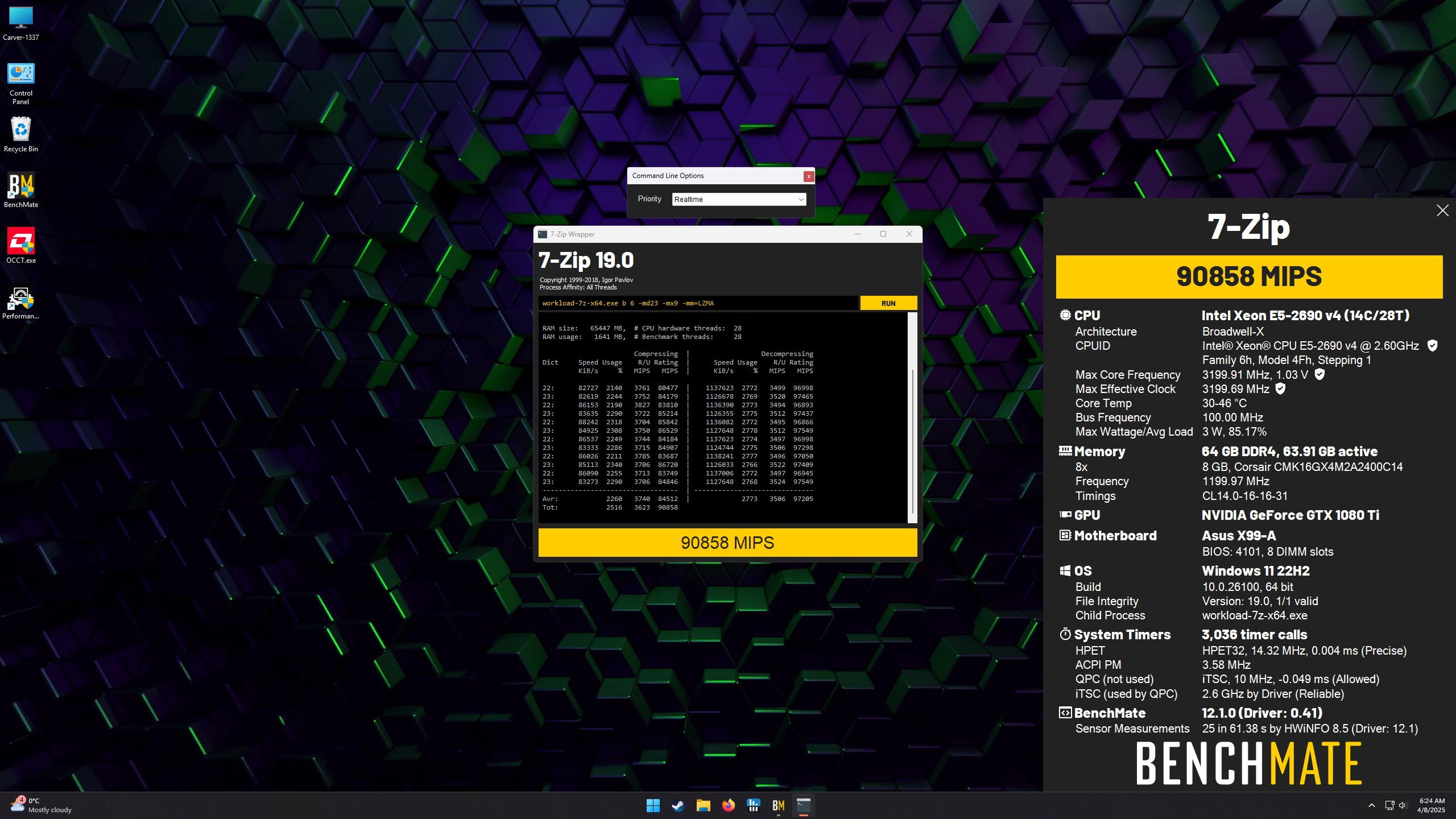This screenshot has width=1456, height=819.
Task: Click the Avr: row decompressing rating 97205
Action: click(803, 499)
